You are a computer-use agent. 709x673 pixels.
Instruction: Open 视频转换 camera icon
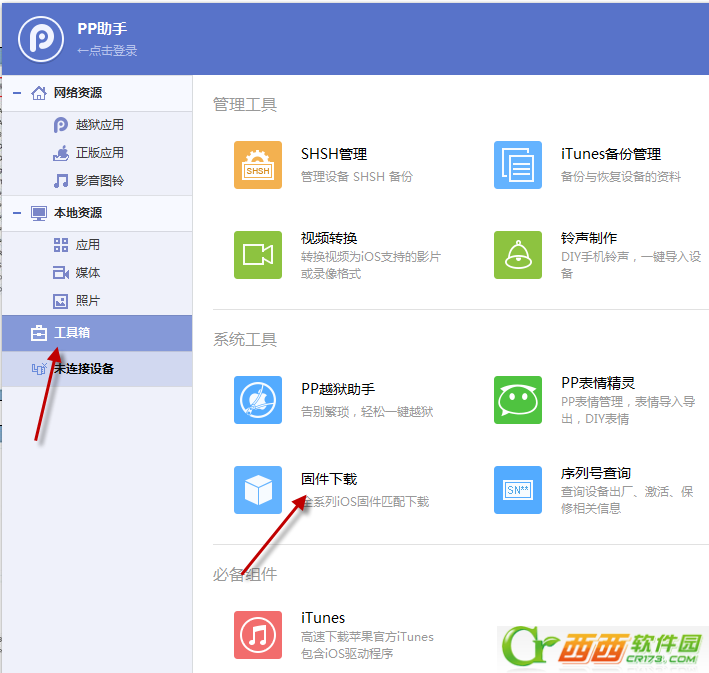(x=258, y=255)
